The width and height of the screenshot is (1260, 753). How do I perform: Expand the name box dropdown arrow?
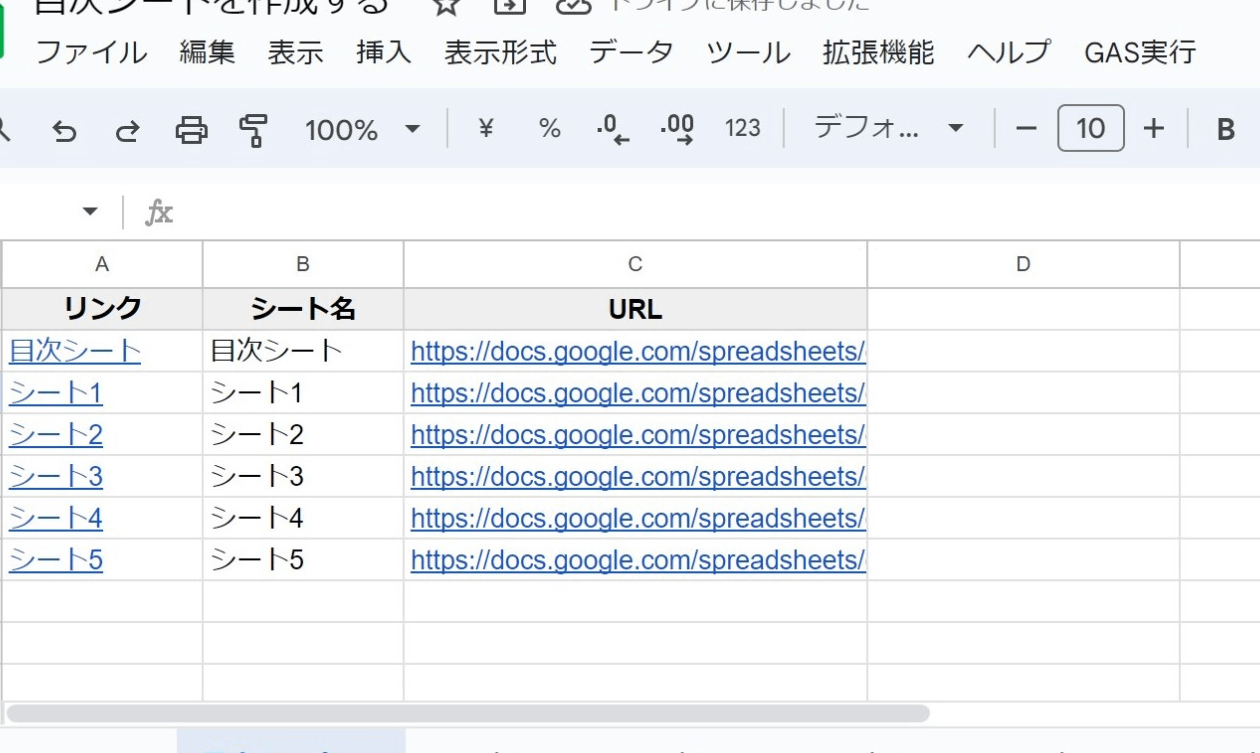click(90, 211)
